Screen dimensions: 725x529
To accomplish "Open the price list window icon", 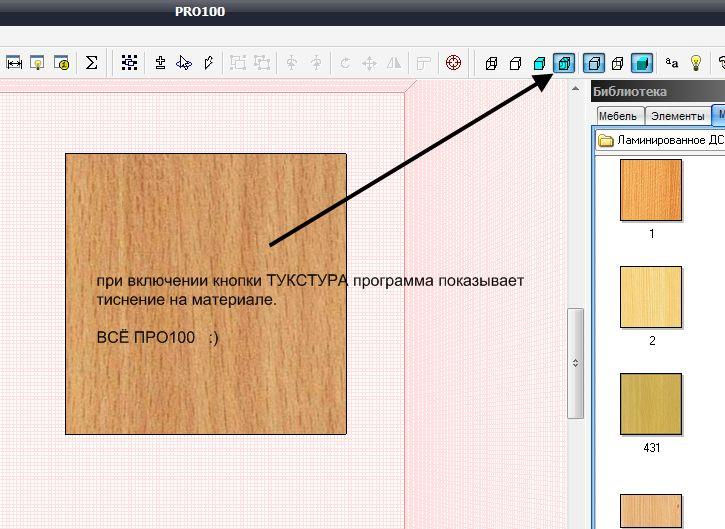I will tap(61, 62).
